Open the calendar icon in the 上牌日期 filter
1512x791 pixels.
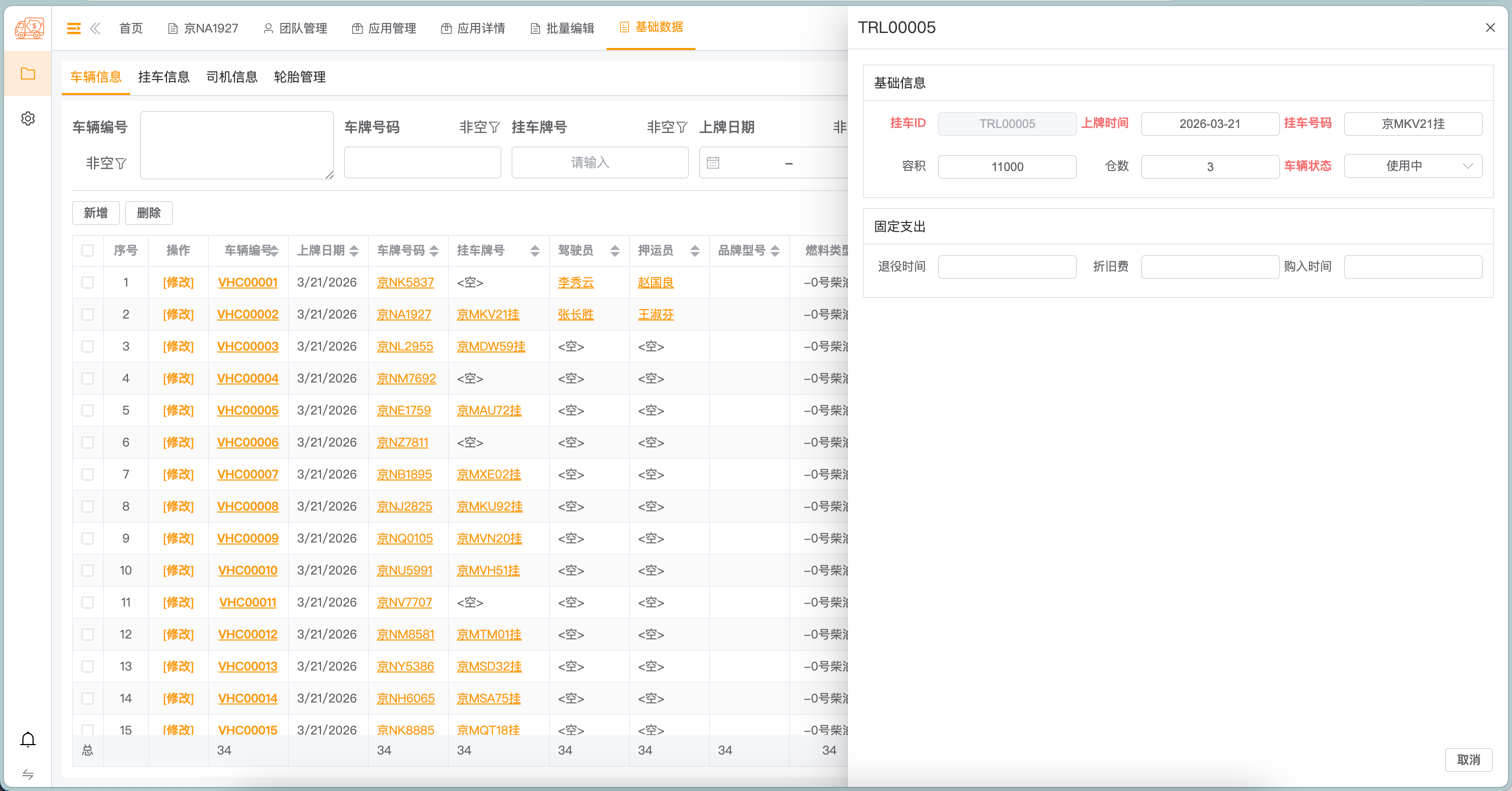[713, 162]
